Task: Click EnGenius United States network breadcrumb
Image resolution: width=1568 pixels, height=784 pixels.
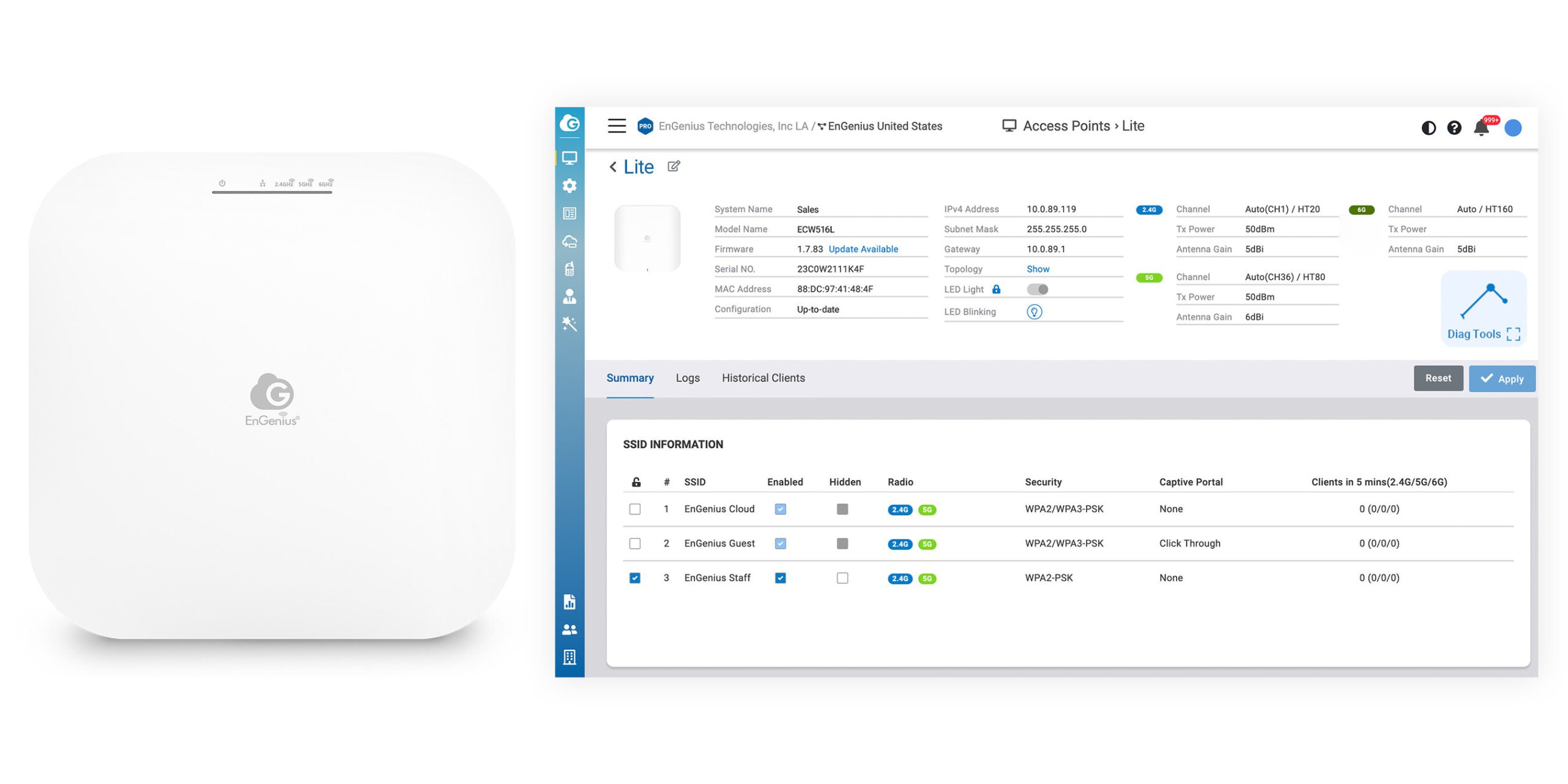Action: [x=884, y=126]
